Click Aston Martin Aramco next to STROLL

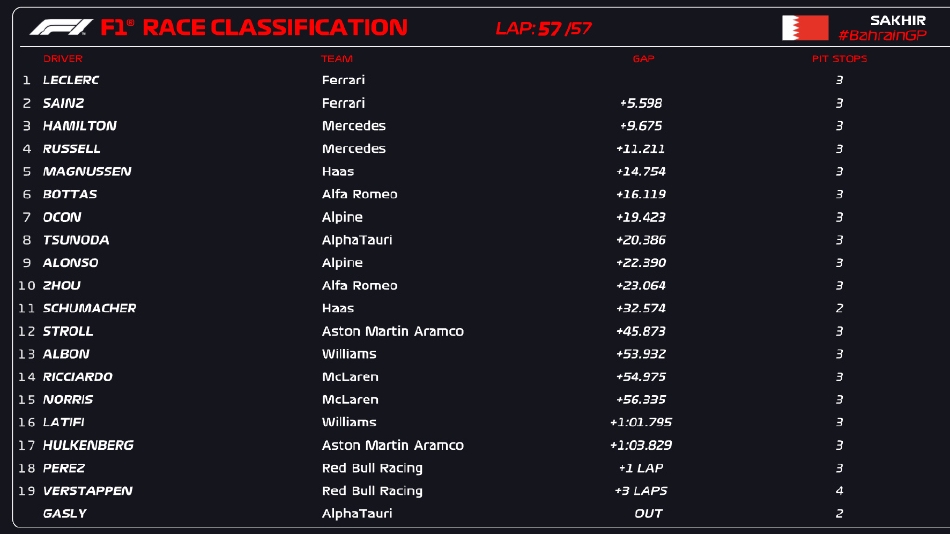click(392, 331)
